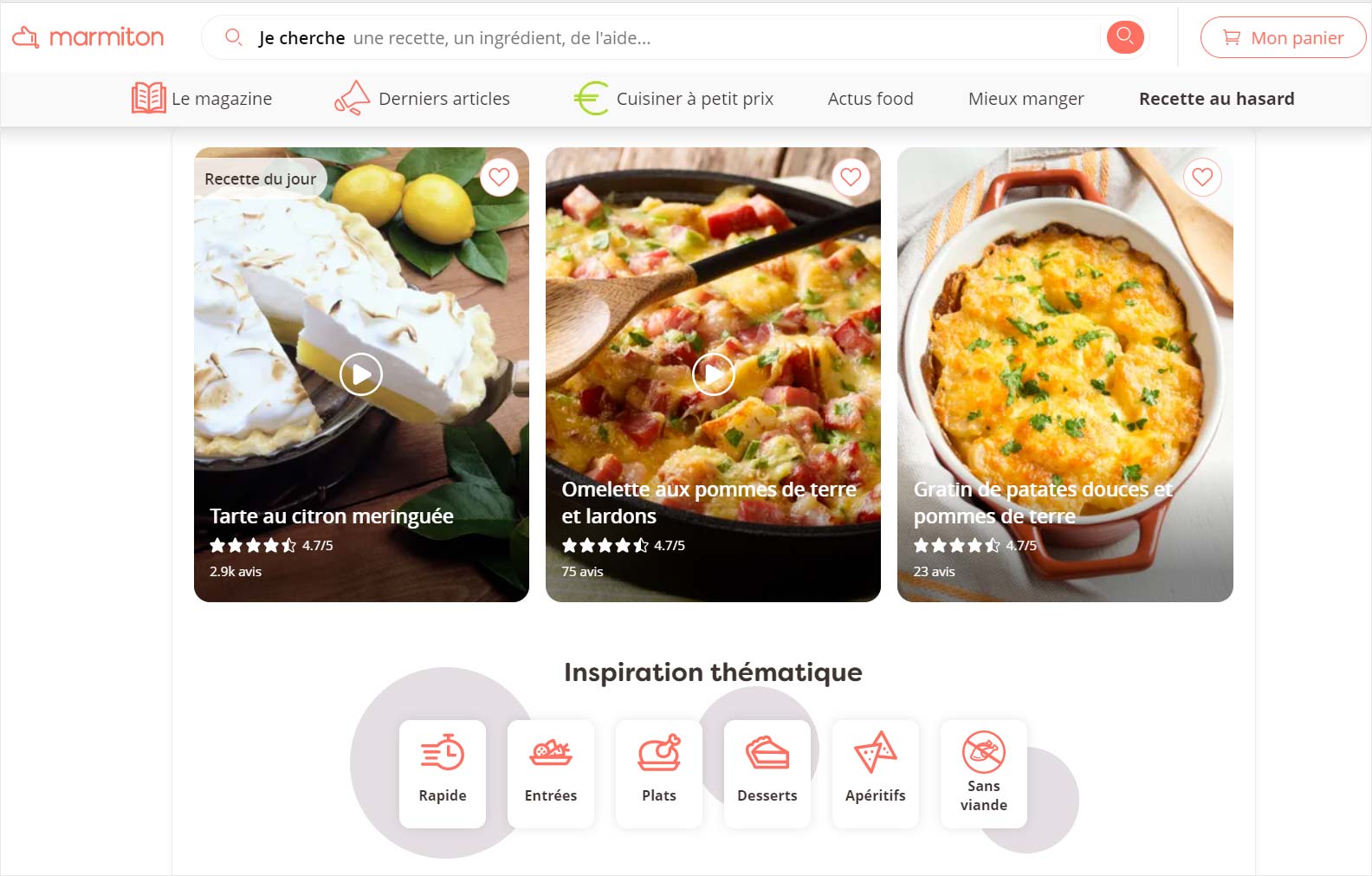Viewport: 1372px width, 876px height.
Task: Play the Tarte au citron meringuée video
Action: point(361,374)
